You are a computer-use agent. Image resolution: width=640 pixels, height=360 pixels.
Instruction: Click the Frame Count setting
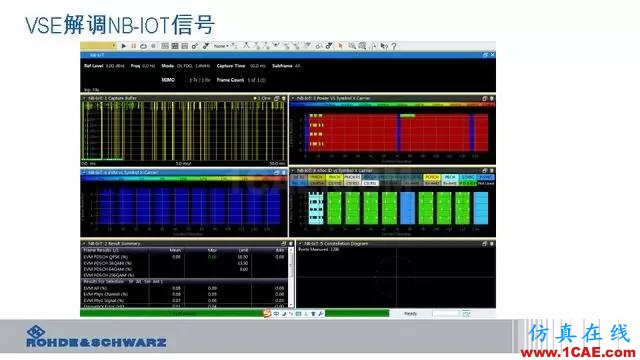(x=241, y=80)
